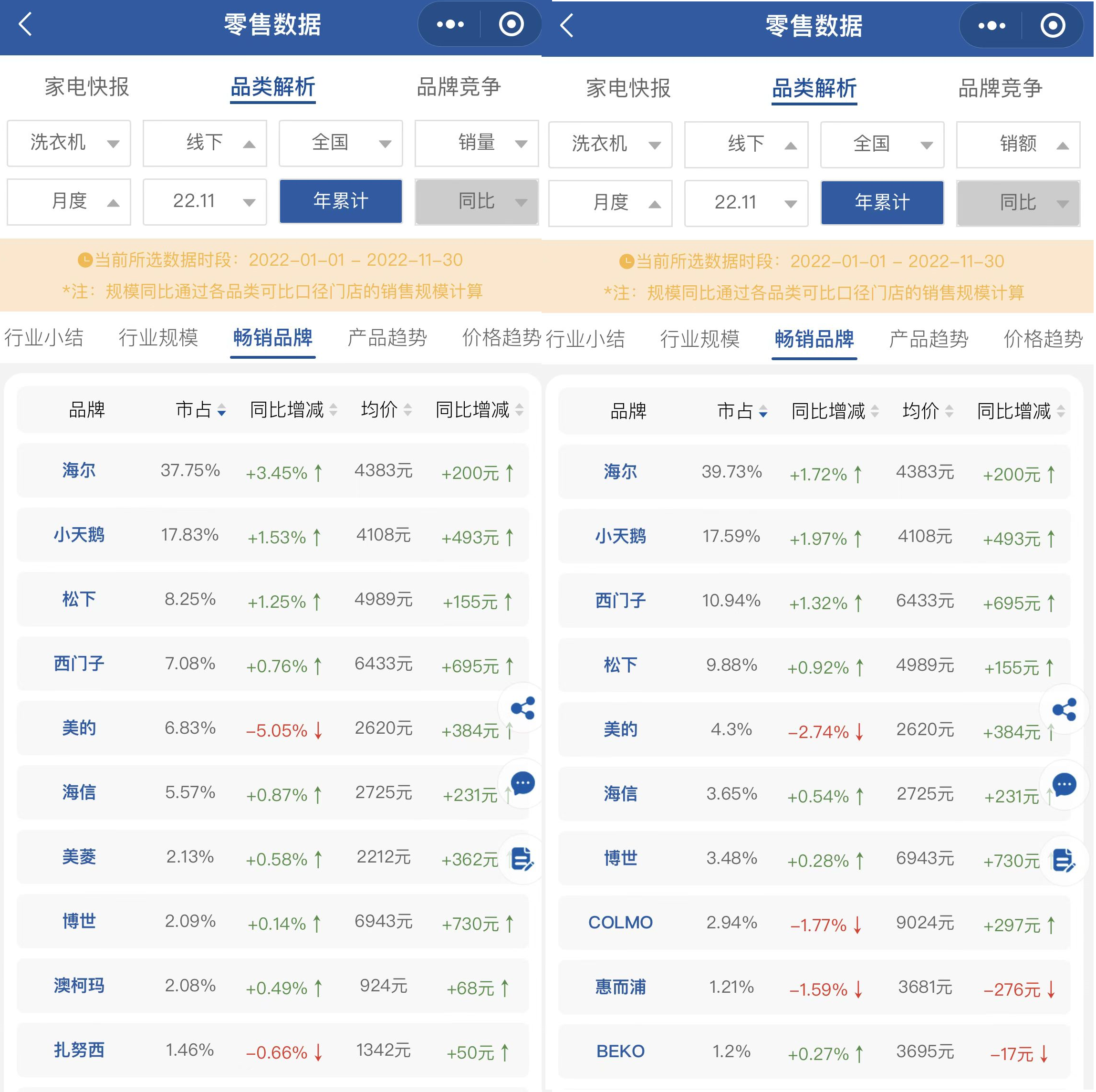
Task: Open 海尔 brand link in left table
Action: click(x=79, y=470)
